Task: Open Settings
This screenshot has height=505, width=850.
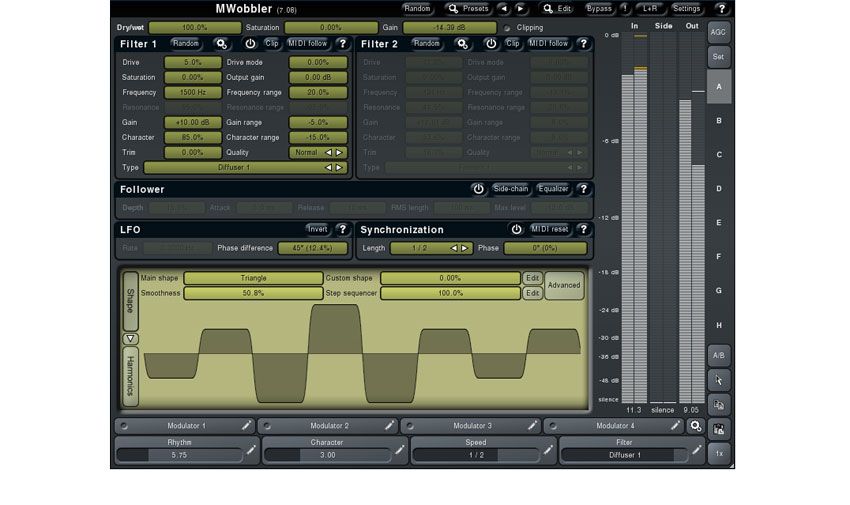Action: click(x=686, y=9)
